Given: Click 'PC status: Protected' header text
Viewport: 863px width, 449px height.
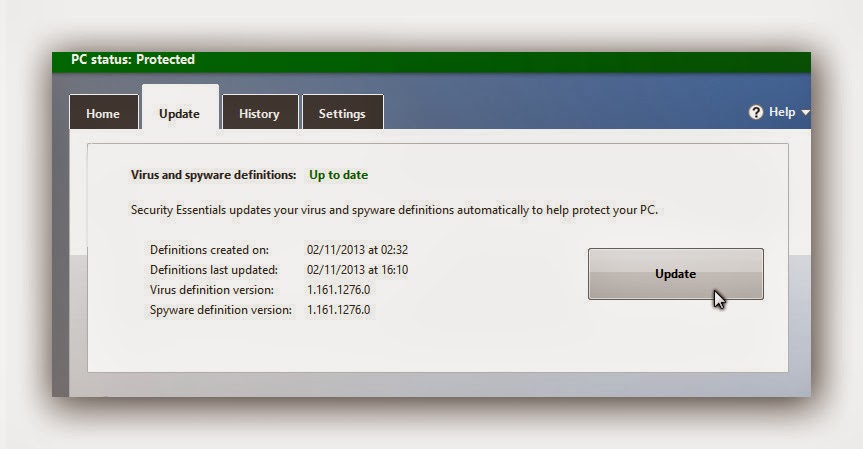Looking at the screenshot, I should click(x=133, y=59).
